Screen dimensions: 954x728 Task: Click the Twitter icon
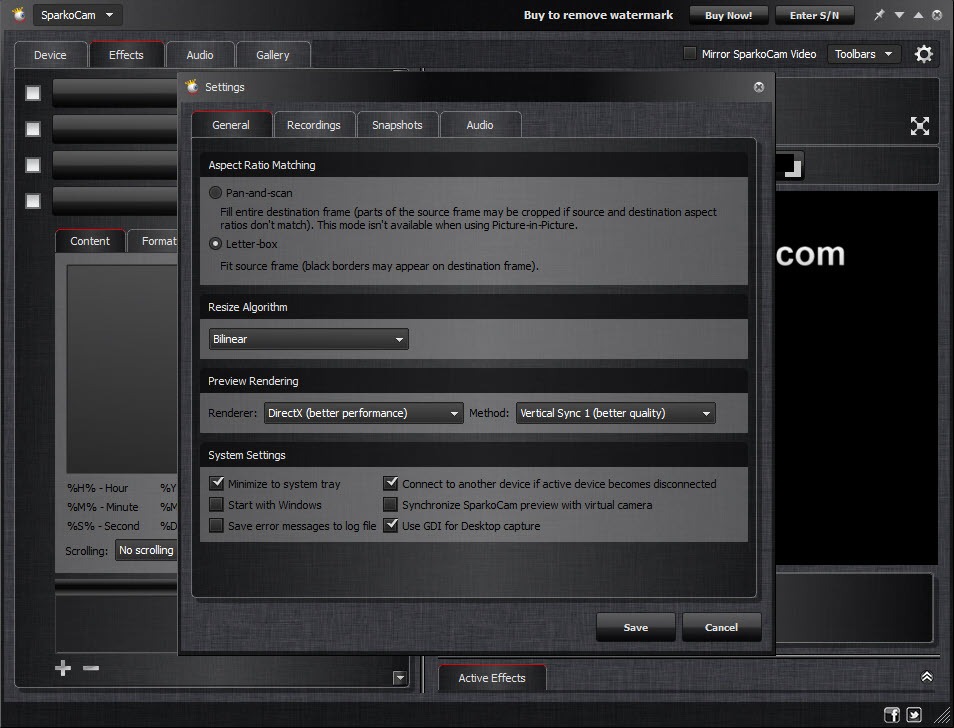[914, 715]
